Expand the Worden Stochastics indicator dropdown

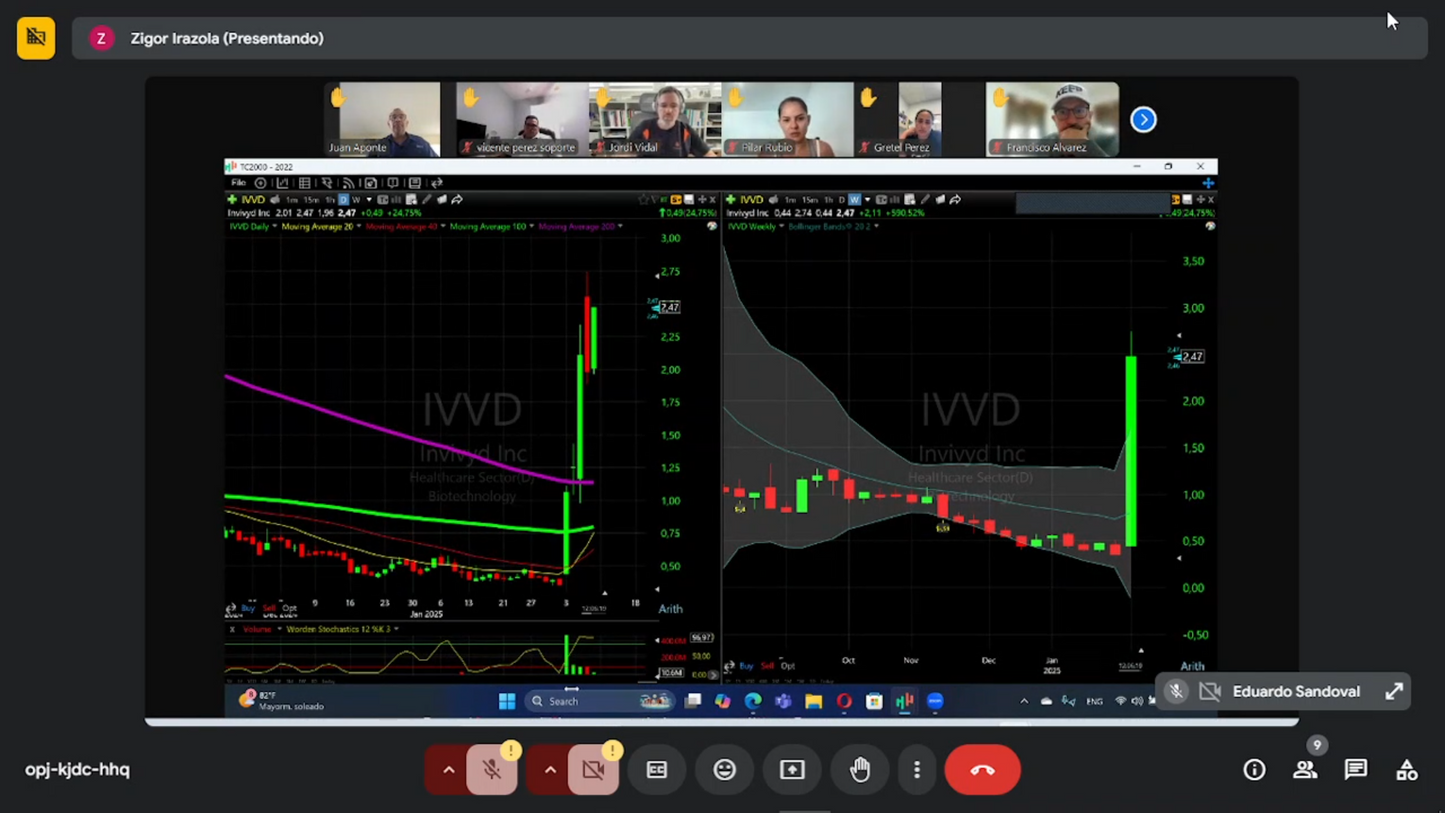coord(397,629)
